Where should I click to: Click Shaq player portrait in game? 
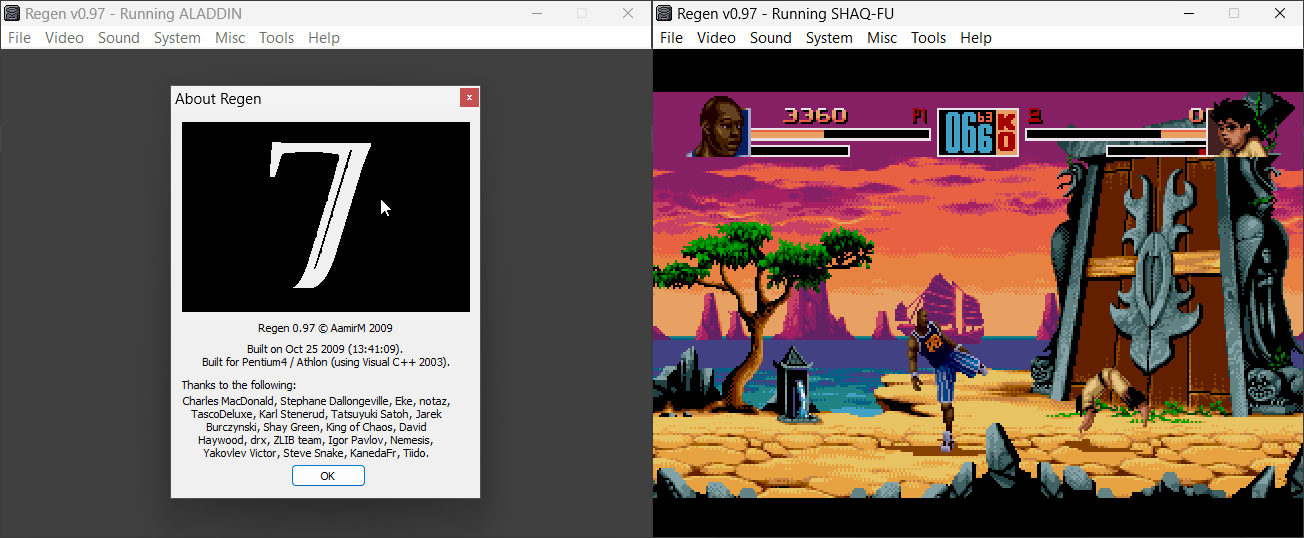(719, 127)
